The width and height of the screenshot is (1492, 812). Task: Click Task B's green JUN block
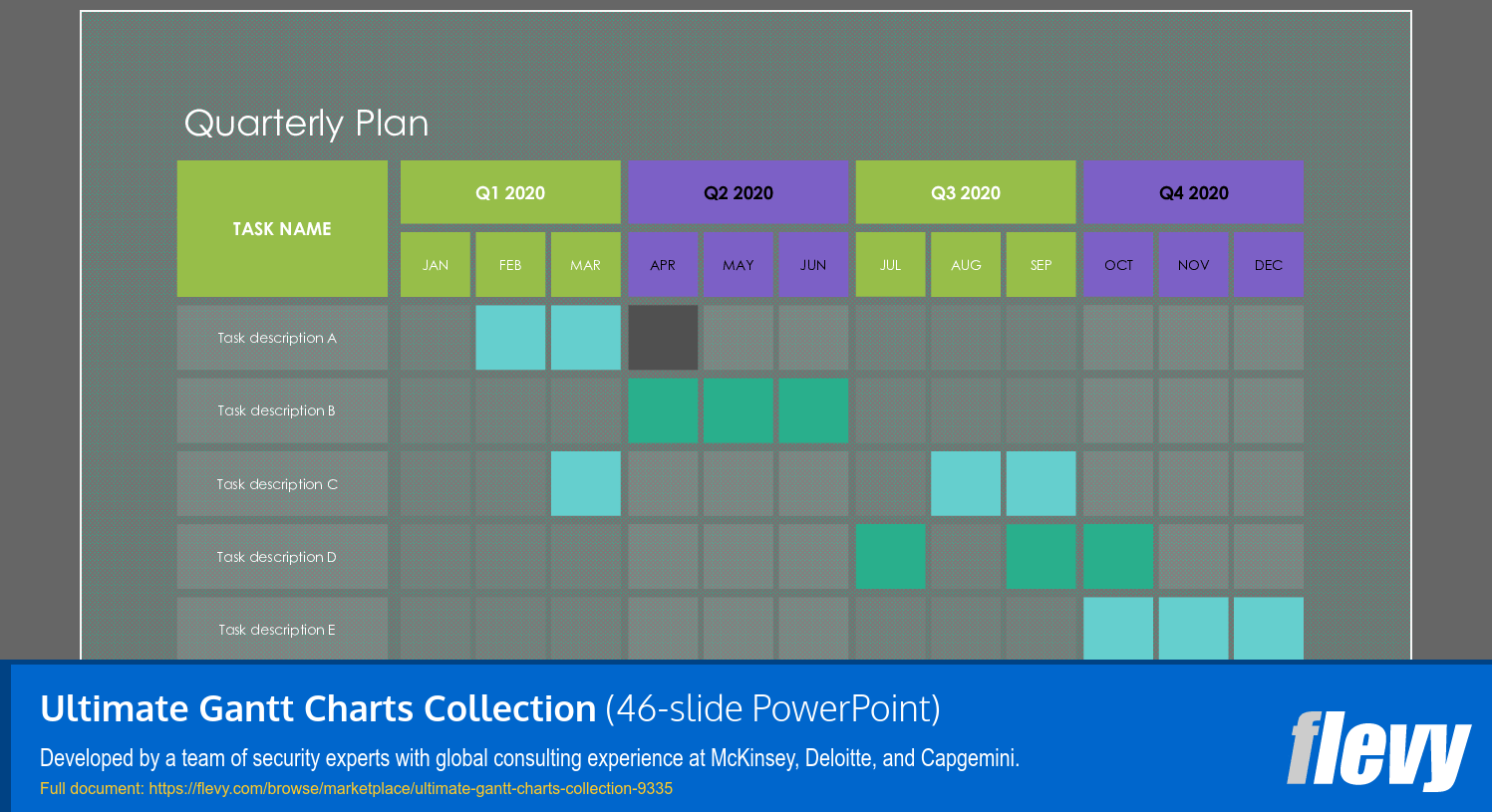(813, 410)
